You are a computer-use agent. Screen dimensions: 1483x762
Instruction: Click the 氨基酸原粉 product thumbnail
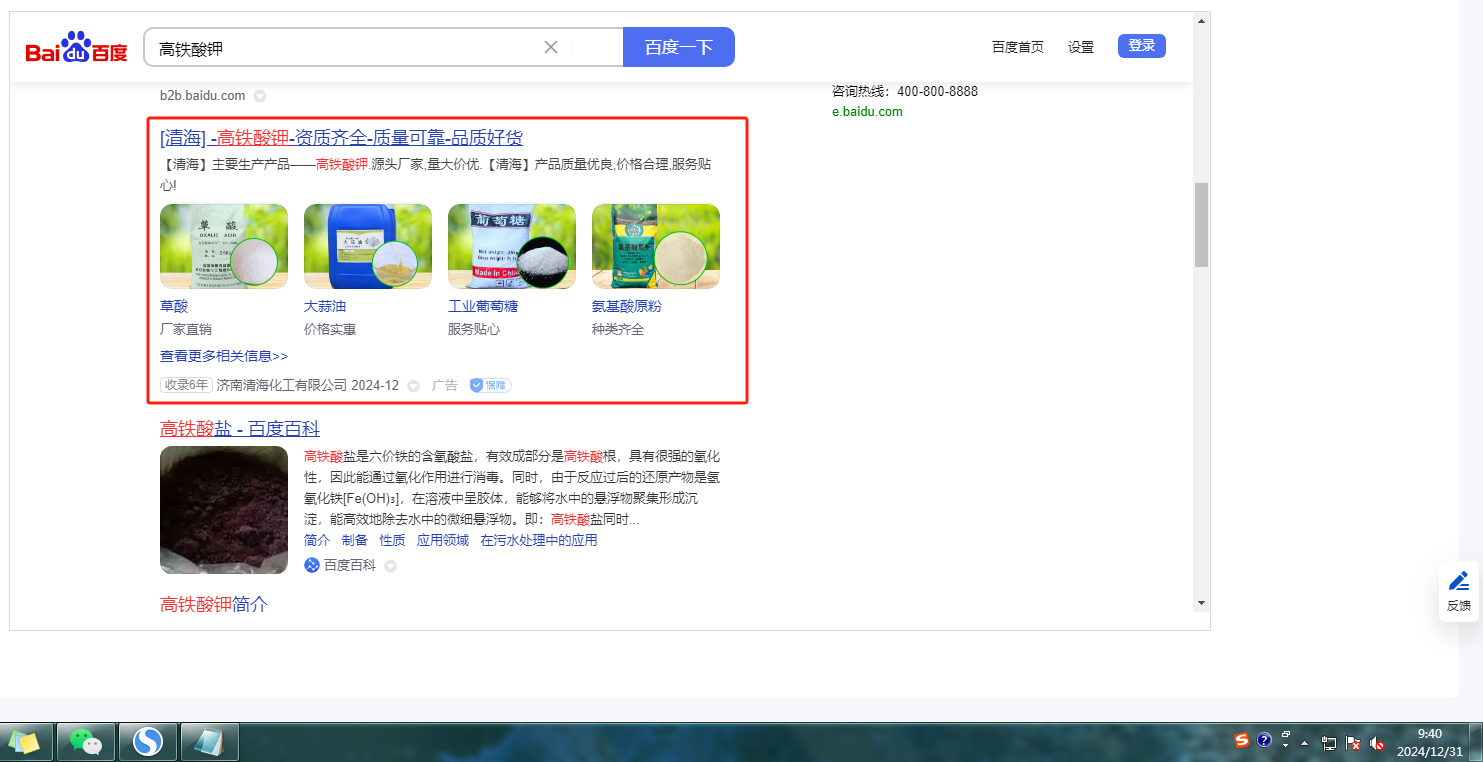pos(656,246)
